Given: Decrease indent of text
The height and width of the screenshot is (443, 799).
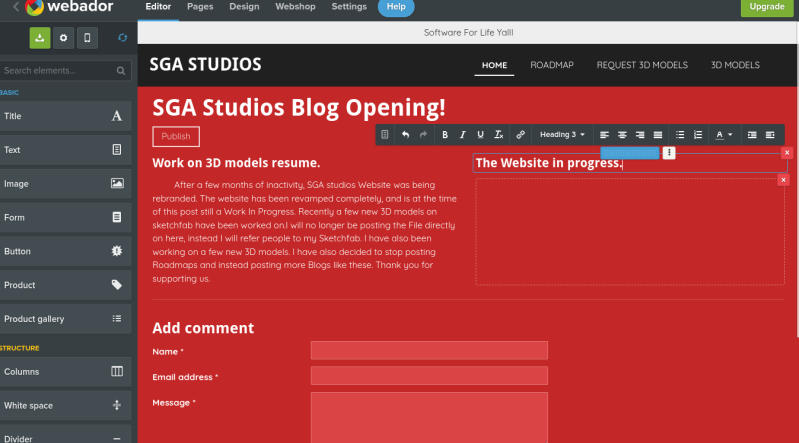Looking at the screenshot, I should [x=770, y=135].
